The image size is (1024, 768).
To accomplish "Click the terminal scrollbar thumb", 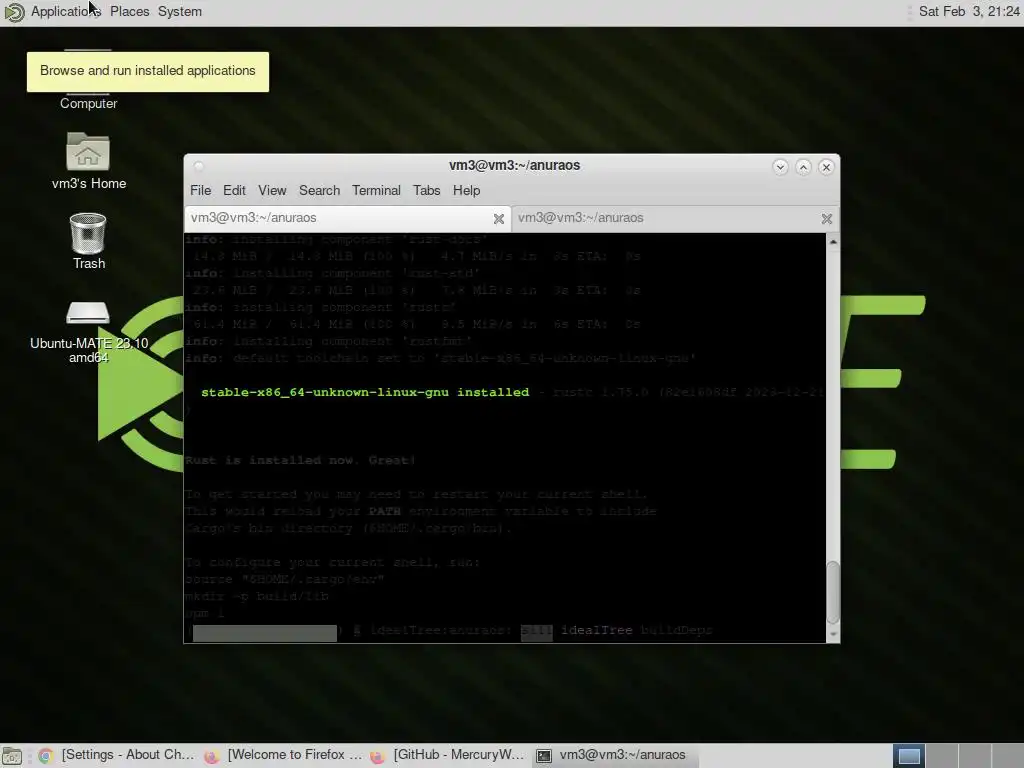I will pos(833,592).
